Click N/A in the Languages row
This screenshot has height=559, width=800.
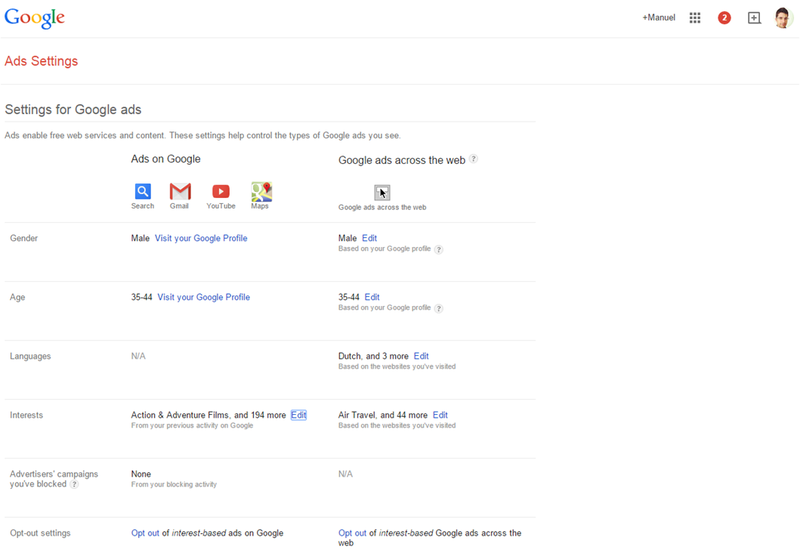tap(138, 356)
